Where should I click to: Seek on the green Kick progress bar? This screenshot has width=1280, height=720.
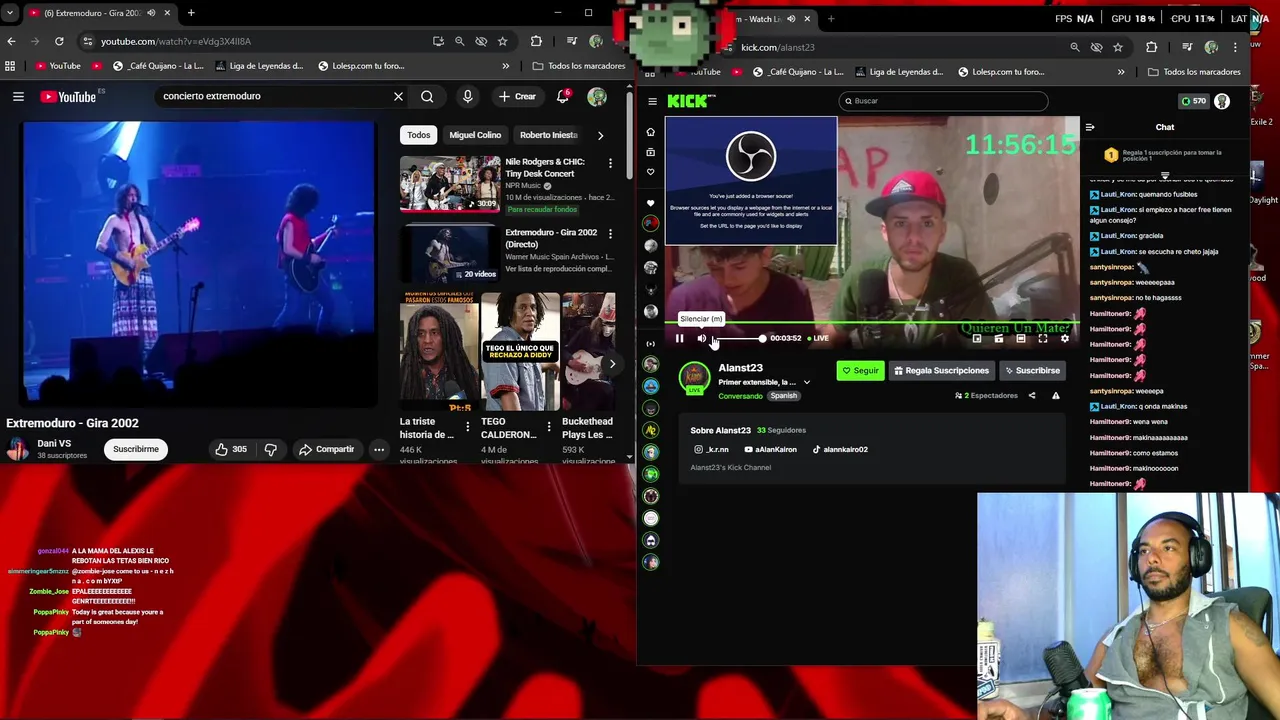(x=872, y=322)
